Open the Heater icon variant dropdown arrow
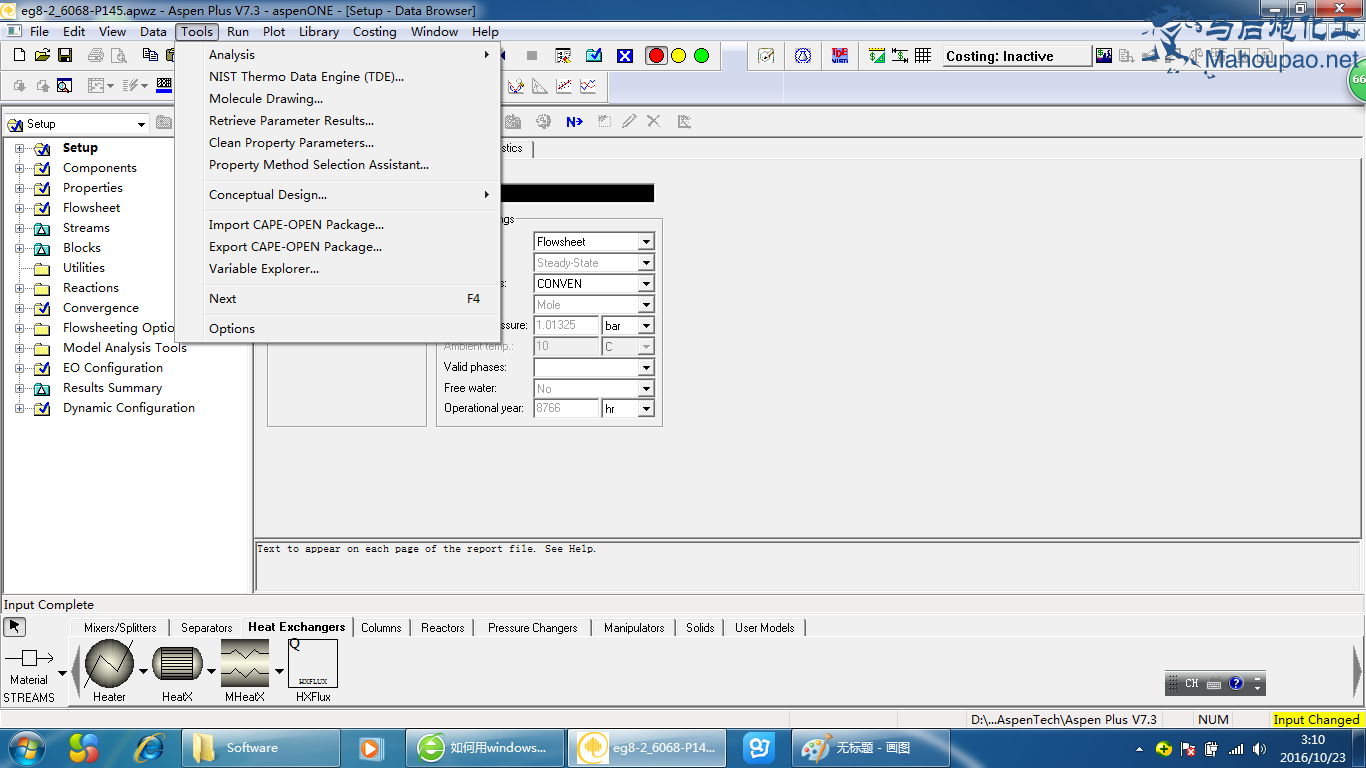 coord(143,671)
